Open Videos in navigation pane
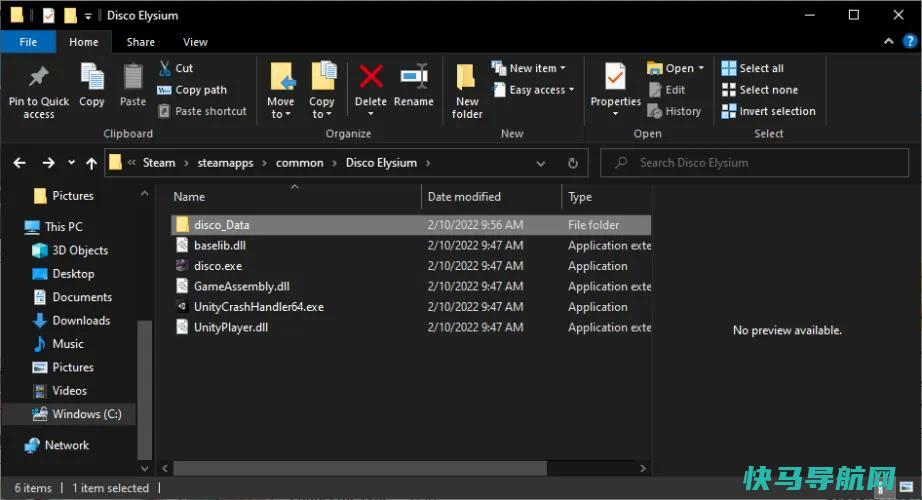The image size is (922, 500). point(60,391)
